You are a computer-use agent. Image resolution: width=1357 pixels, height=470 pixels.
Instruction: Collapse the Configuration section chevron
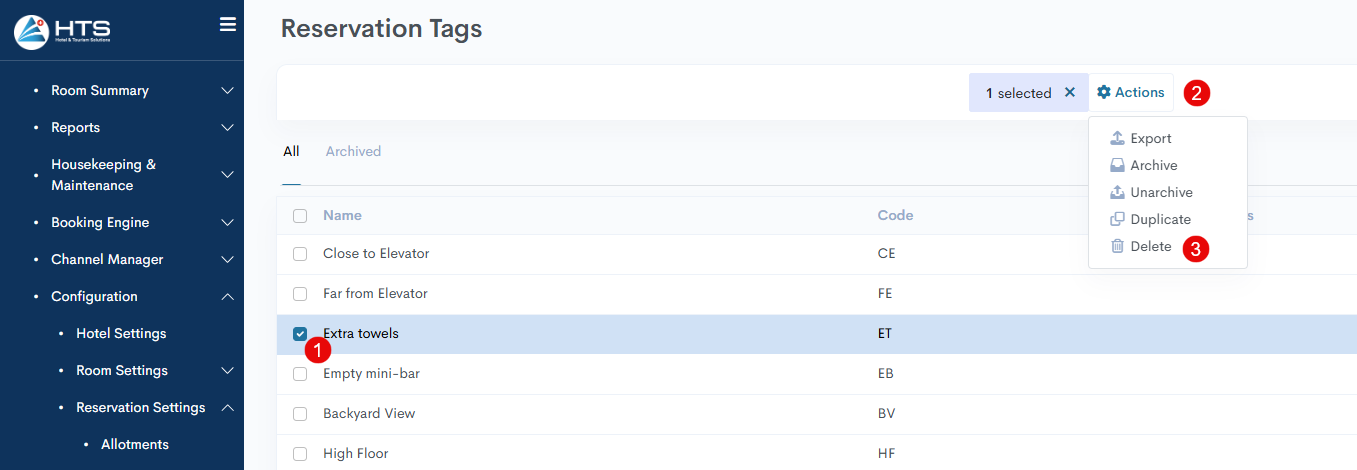pyautogui.click(x=227, y=297)
